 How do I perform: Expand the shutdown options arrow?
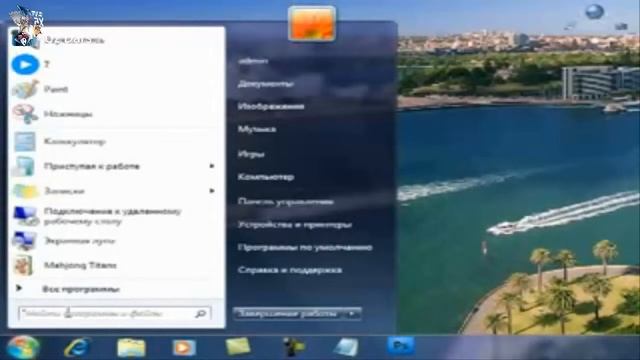click(352, 313)
